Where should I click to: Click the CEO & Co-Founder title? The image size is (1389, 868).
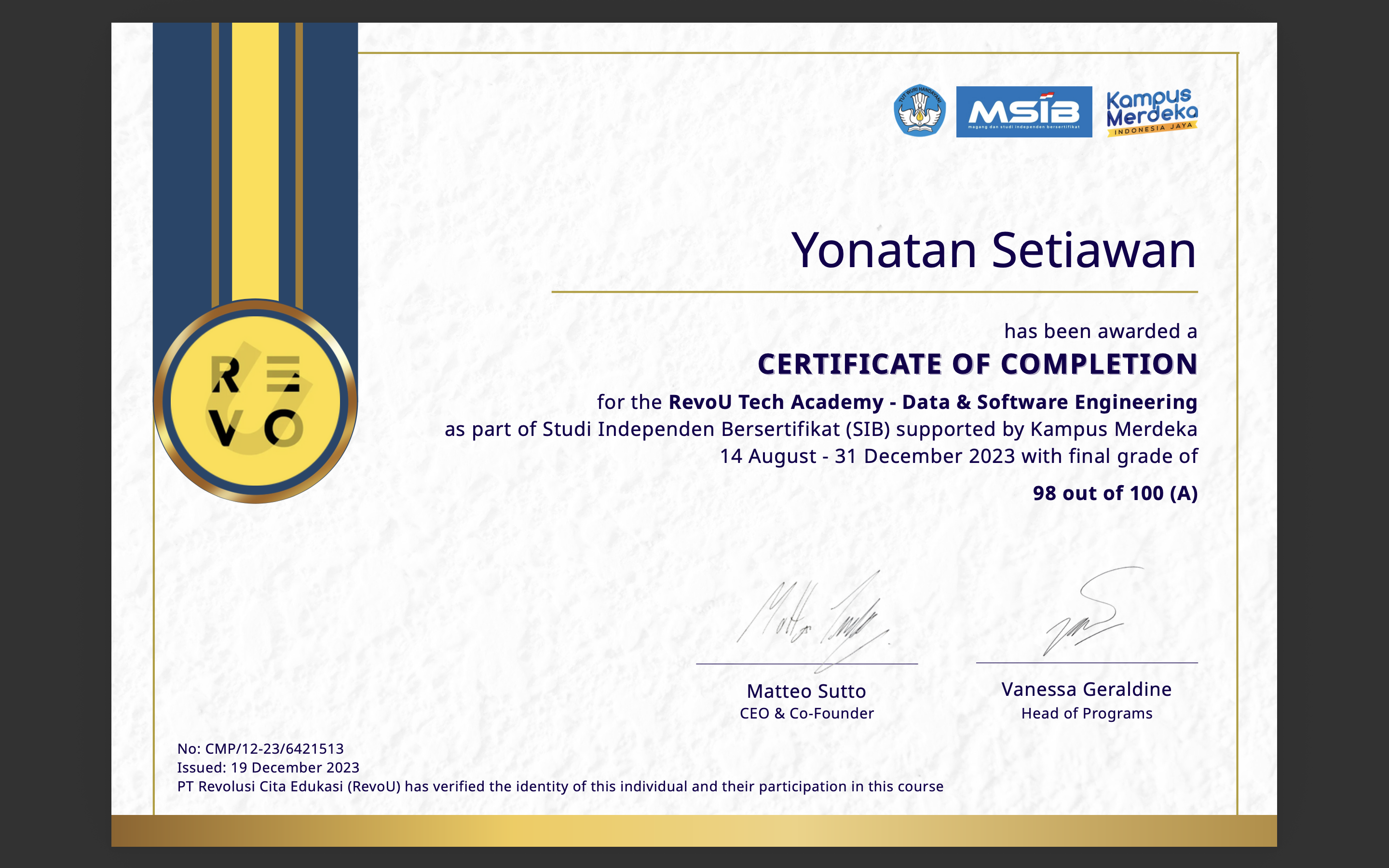(x=806, y=714)
